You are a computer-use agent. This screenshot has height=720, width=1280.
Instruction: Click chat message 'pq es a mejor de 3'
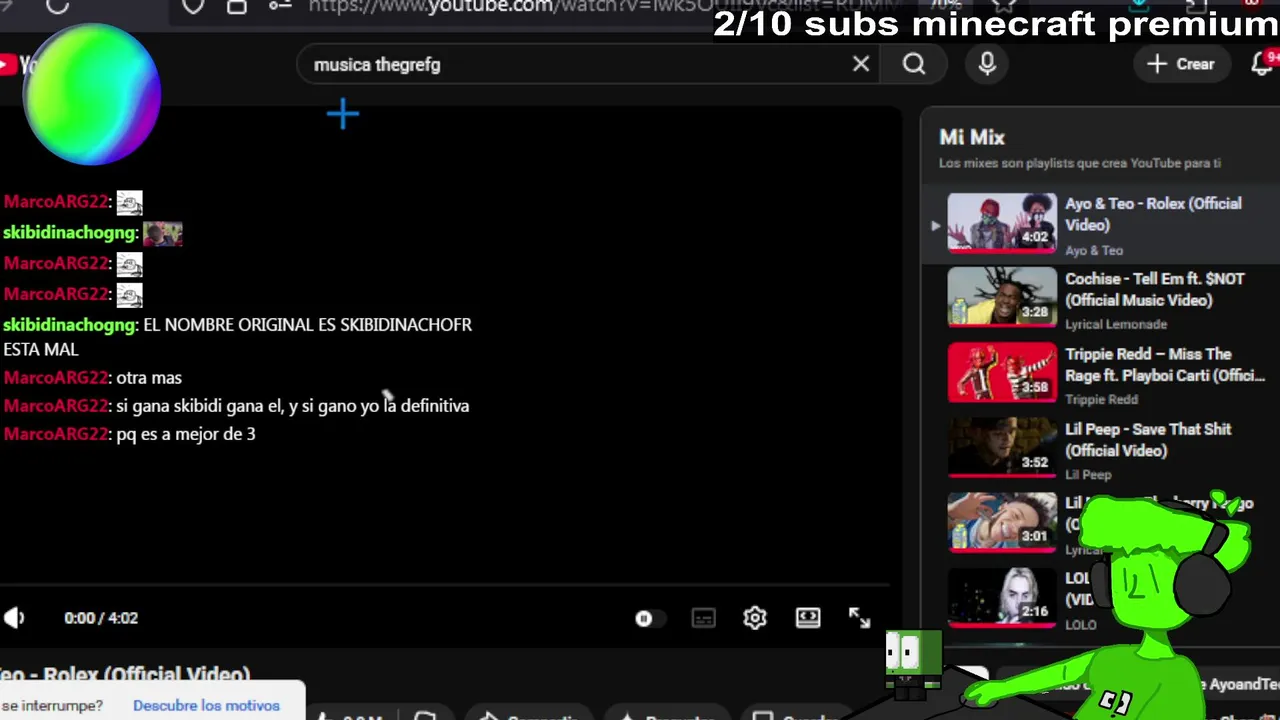coord(186,434)
